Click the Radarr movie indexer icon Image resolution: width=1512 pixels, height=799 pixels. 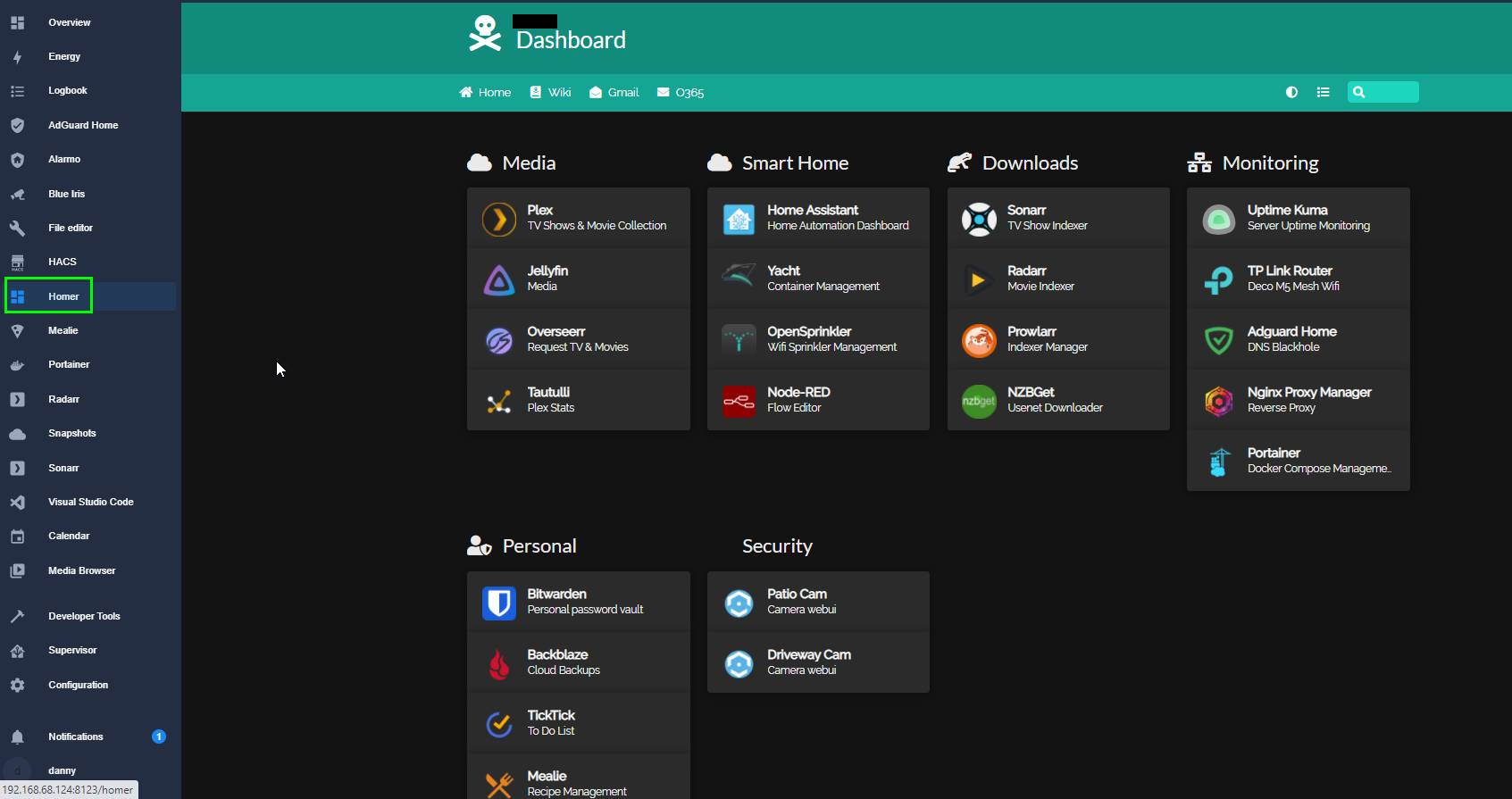pos(979,279)
